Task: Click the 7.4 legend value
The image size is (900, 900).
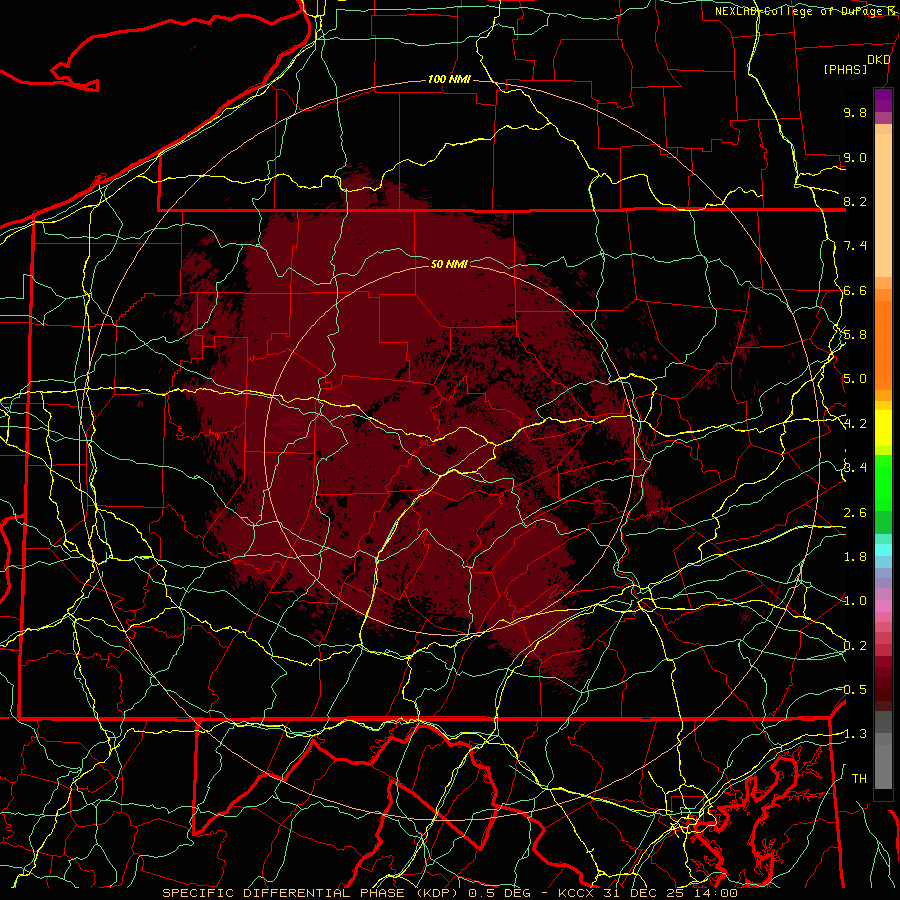Action: [x=855, y=246]
